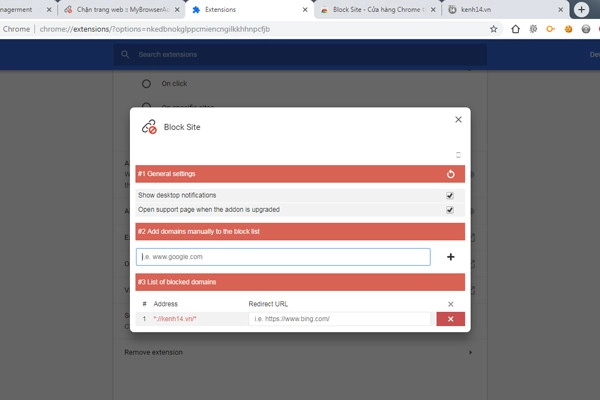Click the clear-all X in blocked list header
Screen dimensions: 600x400
[x=450, y=303]
